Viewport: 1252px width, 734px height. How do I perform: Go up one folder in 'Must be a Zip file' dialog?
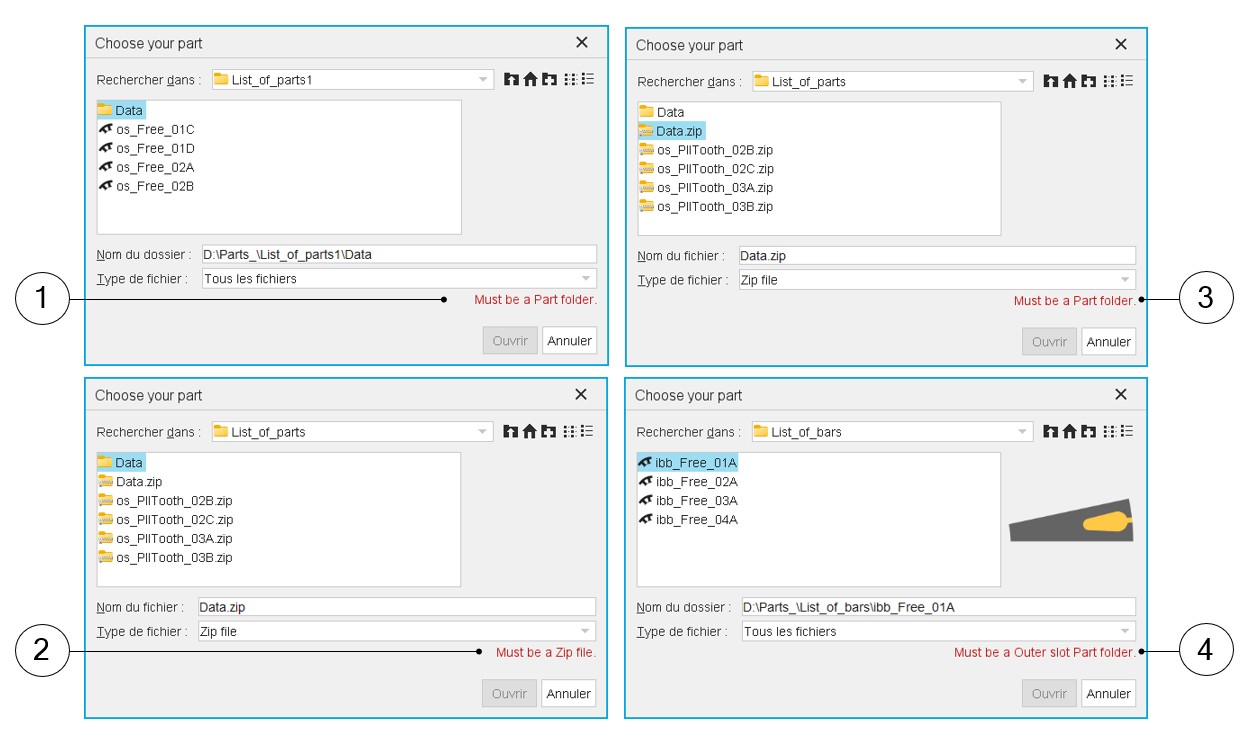point(511,431)
